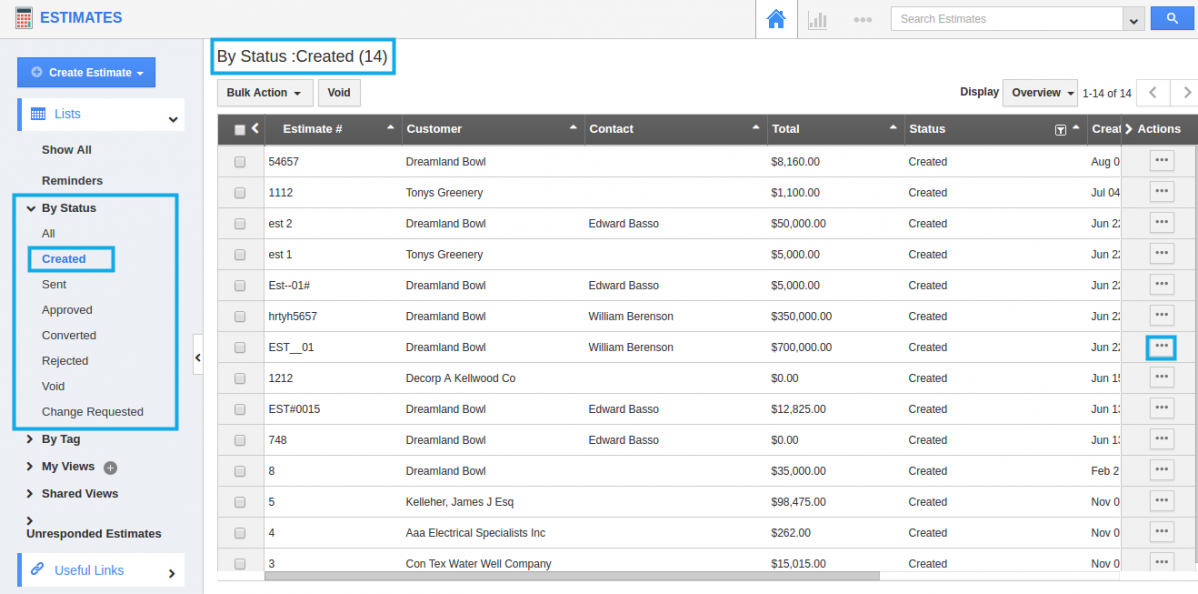The image size is (1198, 594).
Task: Sort by the Estimate # column header
Action: [312, 129]
